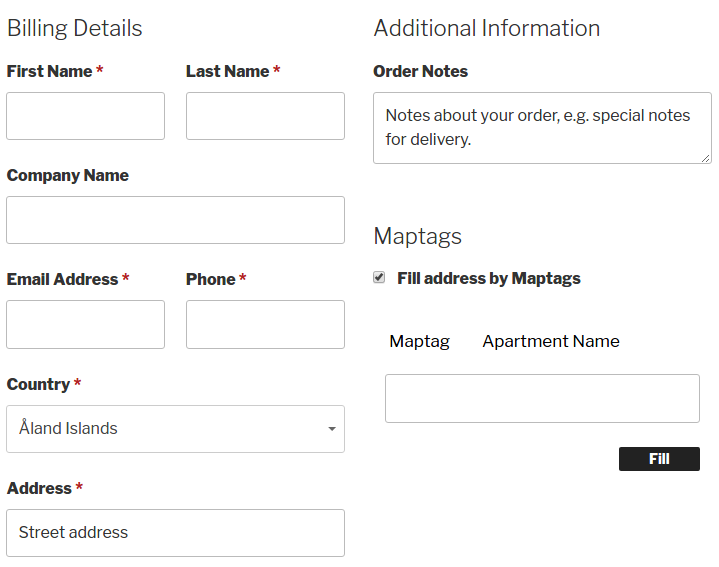
Task: Click the Street address input field
Action: (x=175, y=533)
